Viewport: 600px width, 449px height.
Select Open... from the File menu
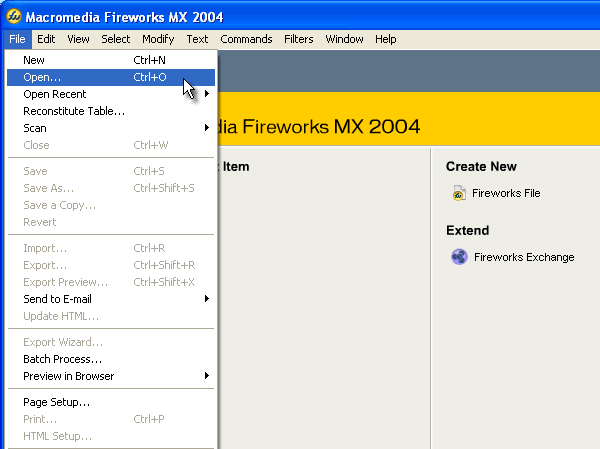click(x=42, y=77)
